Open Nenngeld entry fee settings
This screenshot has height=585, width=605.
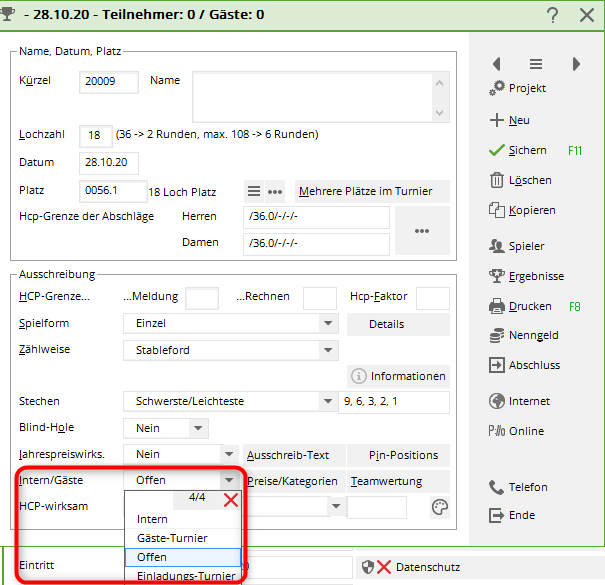pos(496,336)
